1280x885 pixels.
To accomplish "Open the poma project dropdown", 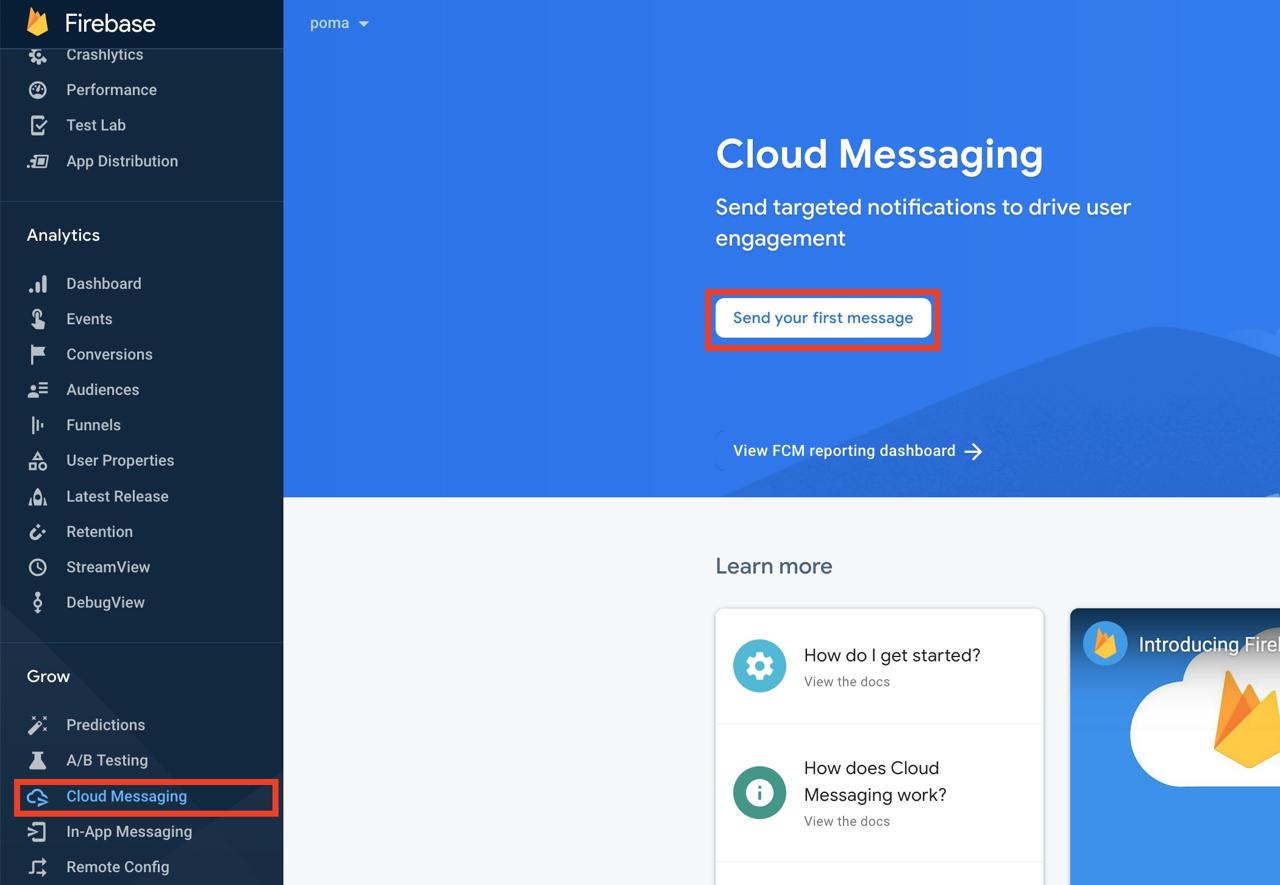I will point(339,23).
